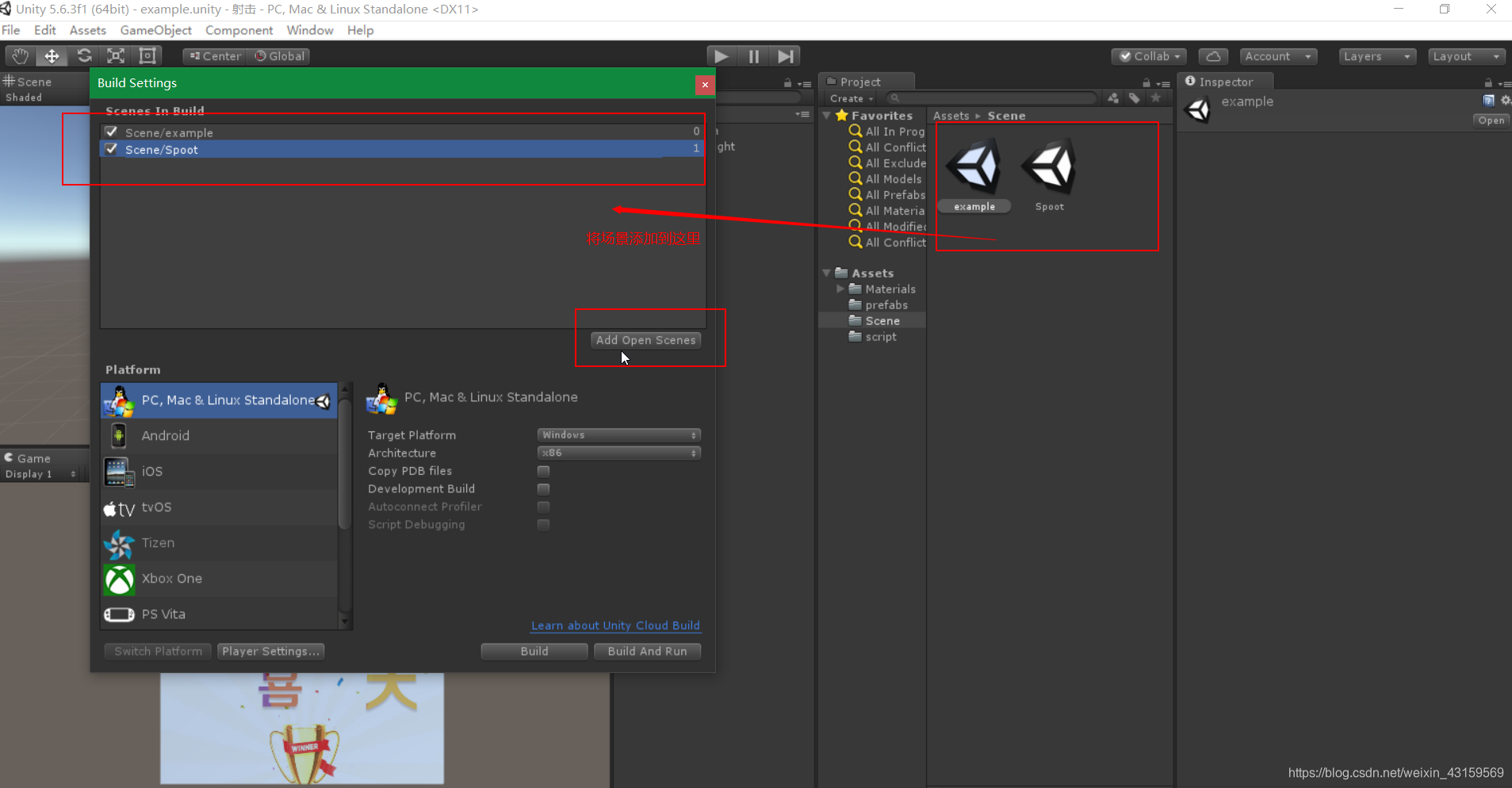Select the Move tool in toolbar
1512x788 pixels.
(52, 56)
